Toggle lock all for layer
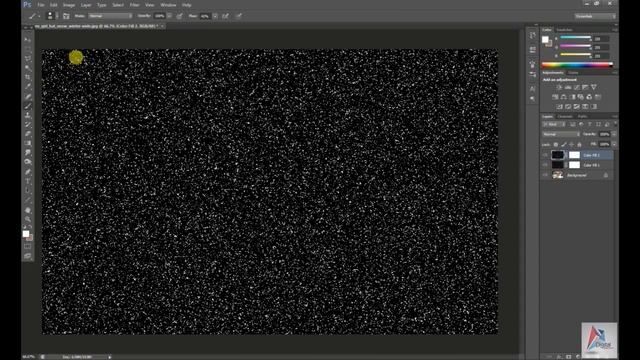This screenshot has width=640, height=360. [x=579, y=144]
